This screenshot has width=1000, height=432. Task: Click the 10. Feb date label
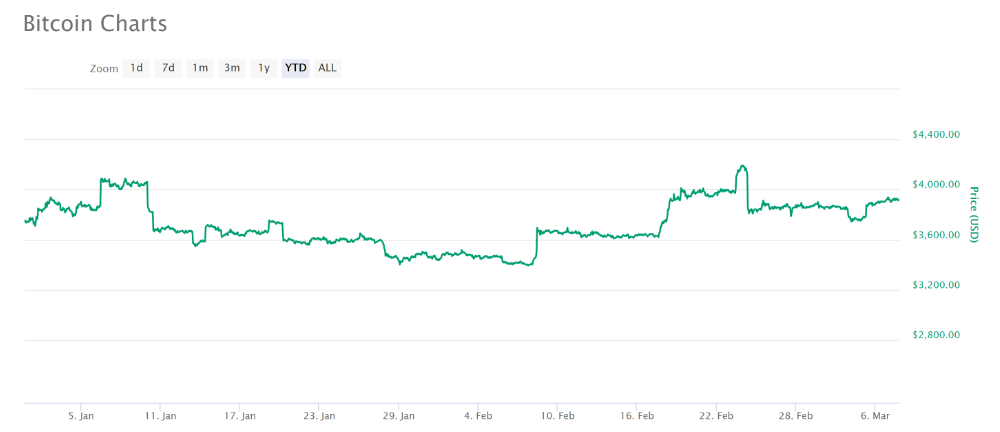coord(557,415)
